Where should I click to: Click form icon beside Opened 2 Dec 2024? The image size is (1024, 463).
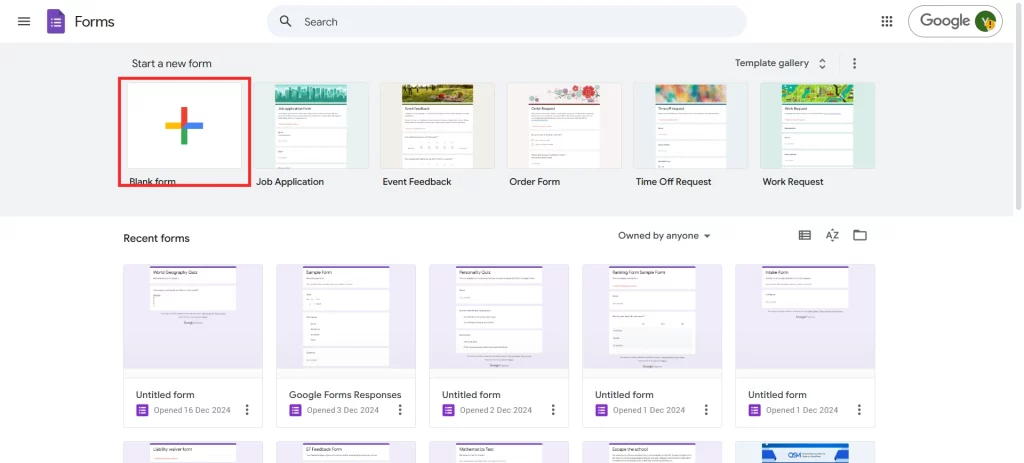click(x=448, y=410)
